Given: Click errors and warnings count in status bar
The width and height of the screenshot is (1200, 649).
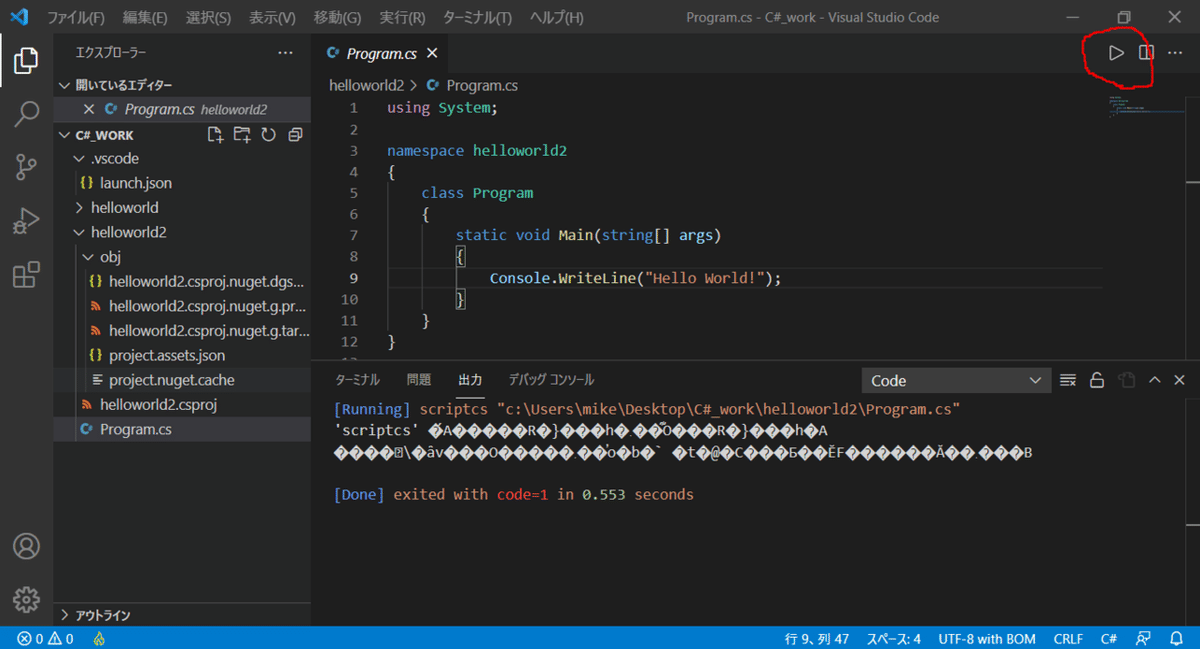Looking at the screenshot, I should click(45, 638).
